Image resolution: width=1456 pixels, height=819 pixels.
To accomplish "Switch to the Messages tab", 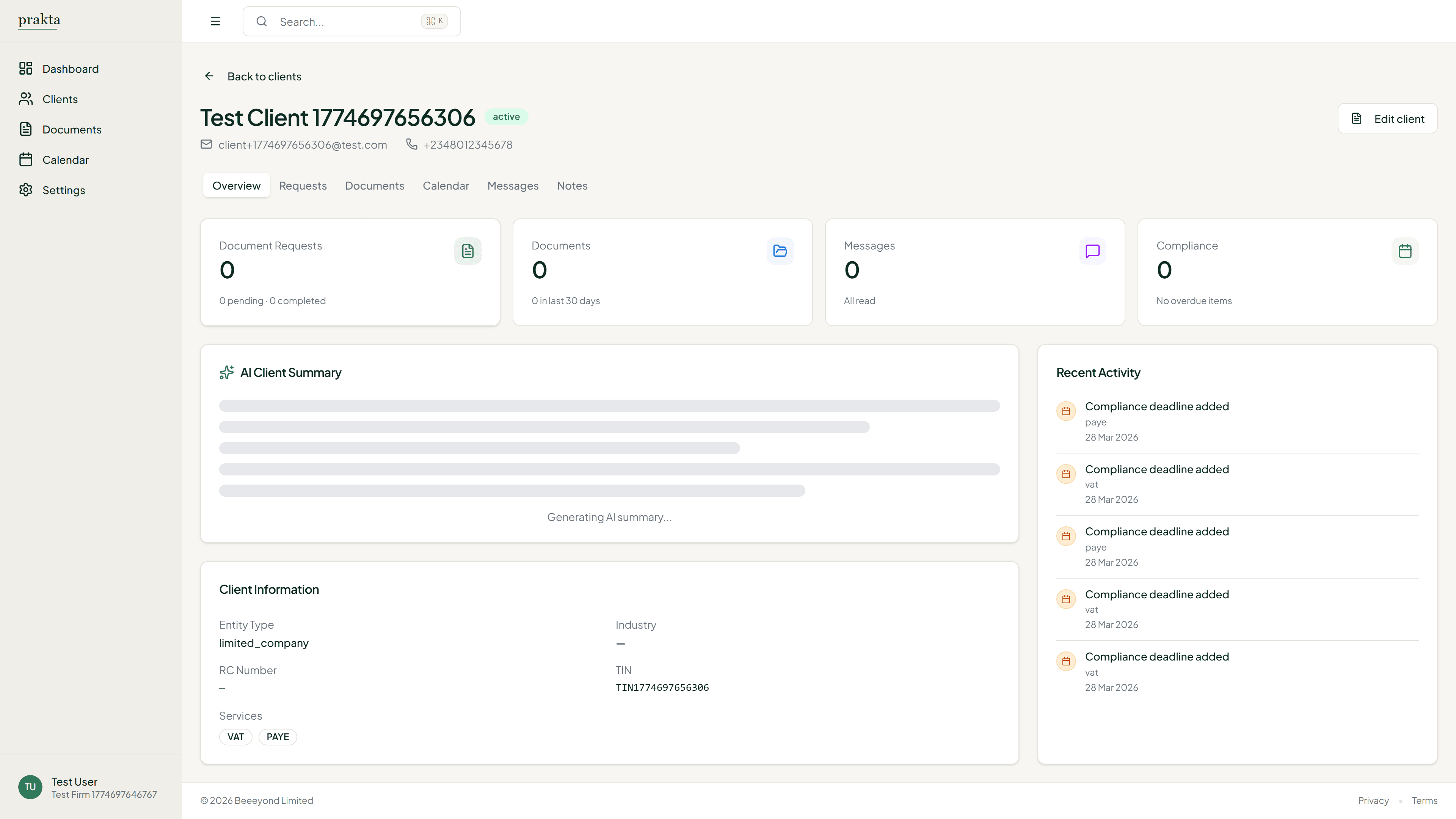I will (513, 185).
